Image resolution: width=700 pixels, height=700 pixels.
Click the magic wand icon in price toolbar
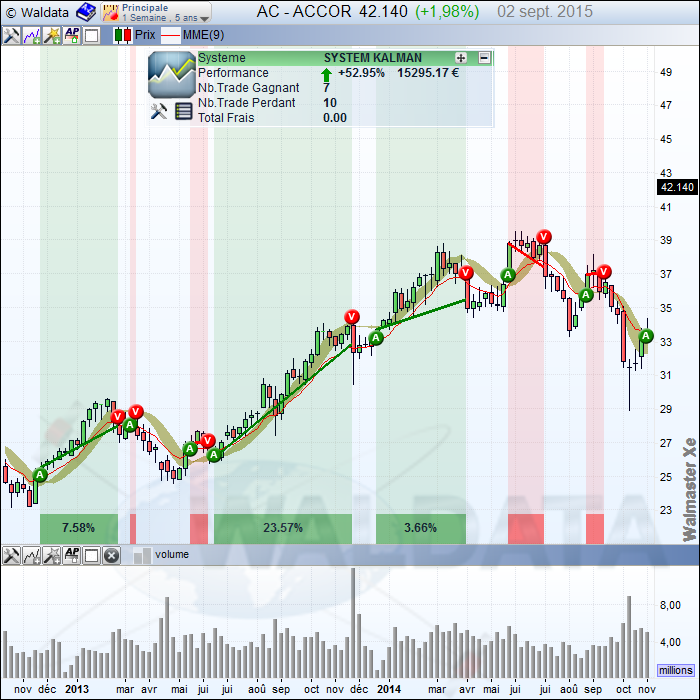52,35
